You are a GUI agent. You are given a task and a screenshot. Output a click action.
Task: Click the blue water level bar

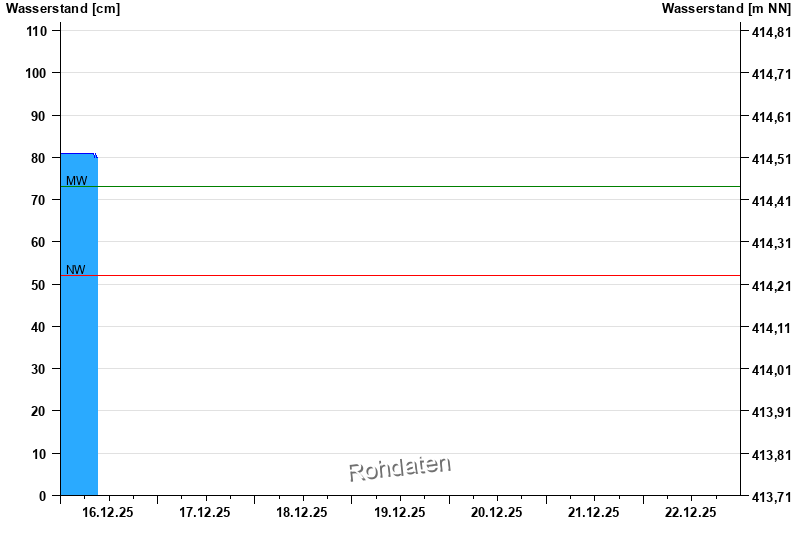point(79,324)
